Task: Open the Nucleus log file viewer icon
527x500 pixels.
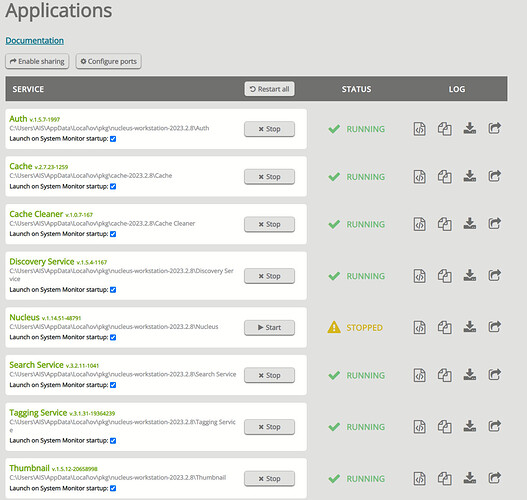Action: (419, 327)
